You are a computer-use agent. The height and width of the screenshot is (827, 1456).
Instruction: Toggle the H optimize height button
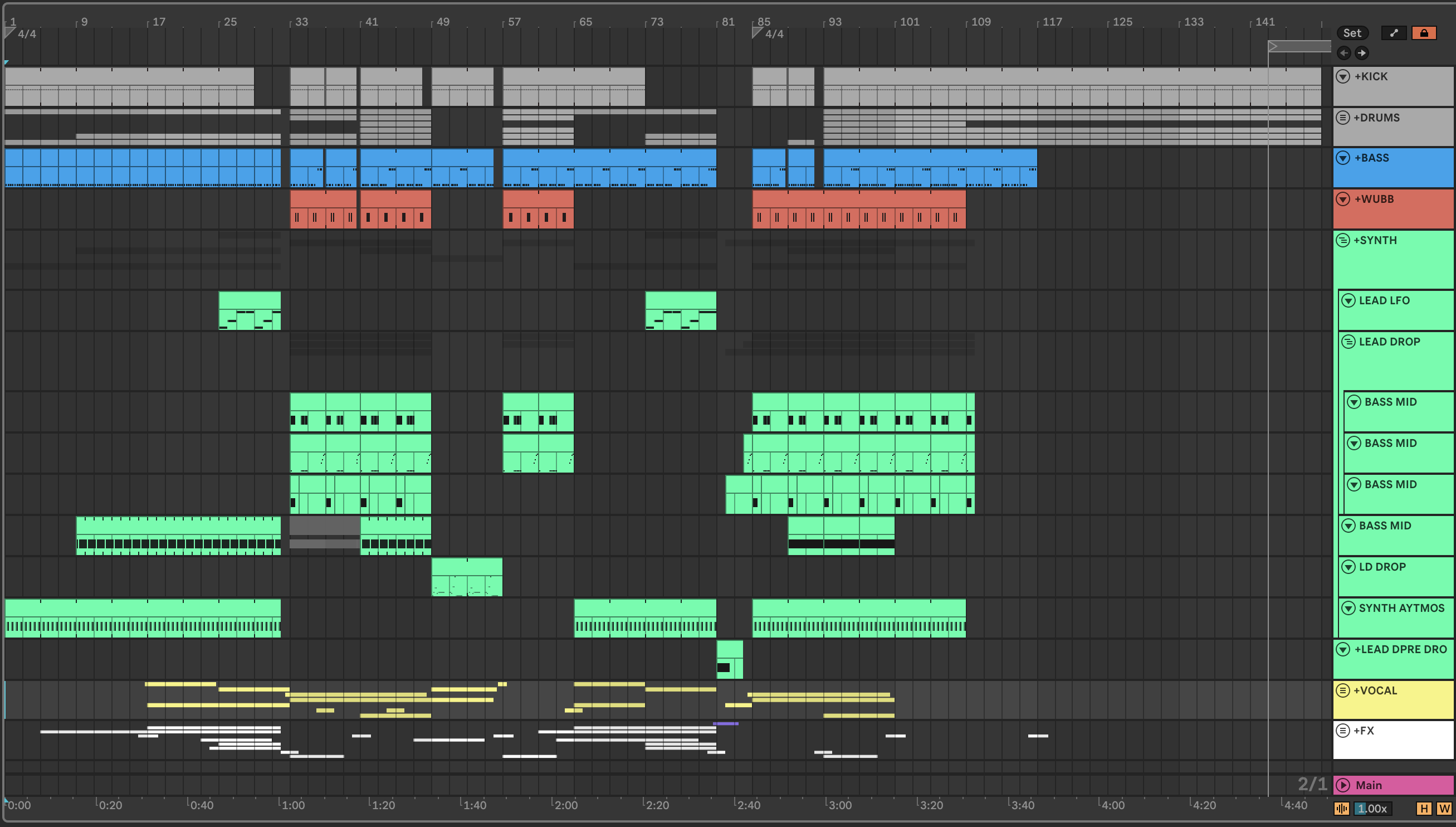tap(1424, 808)
